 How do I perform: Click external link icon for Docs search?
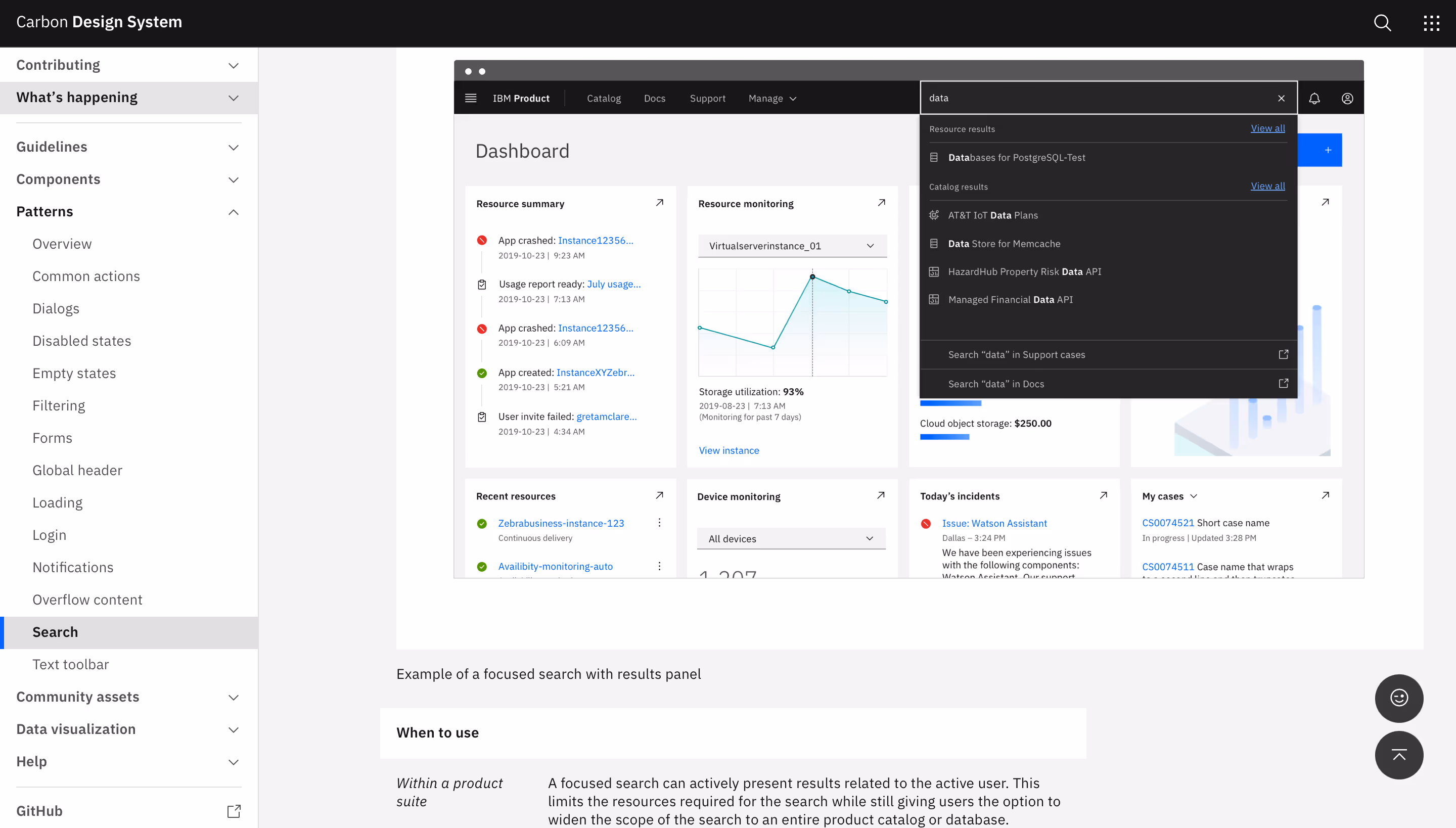1283,383
